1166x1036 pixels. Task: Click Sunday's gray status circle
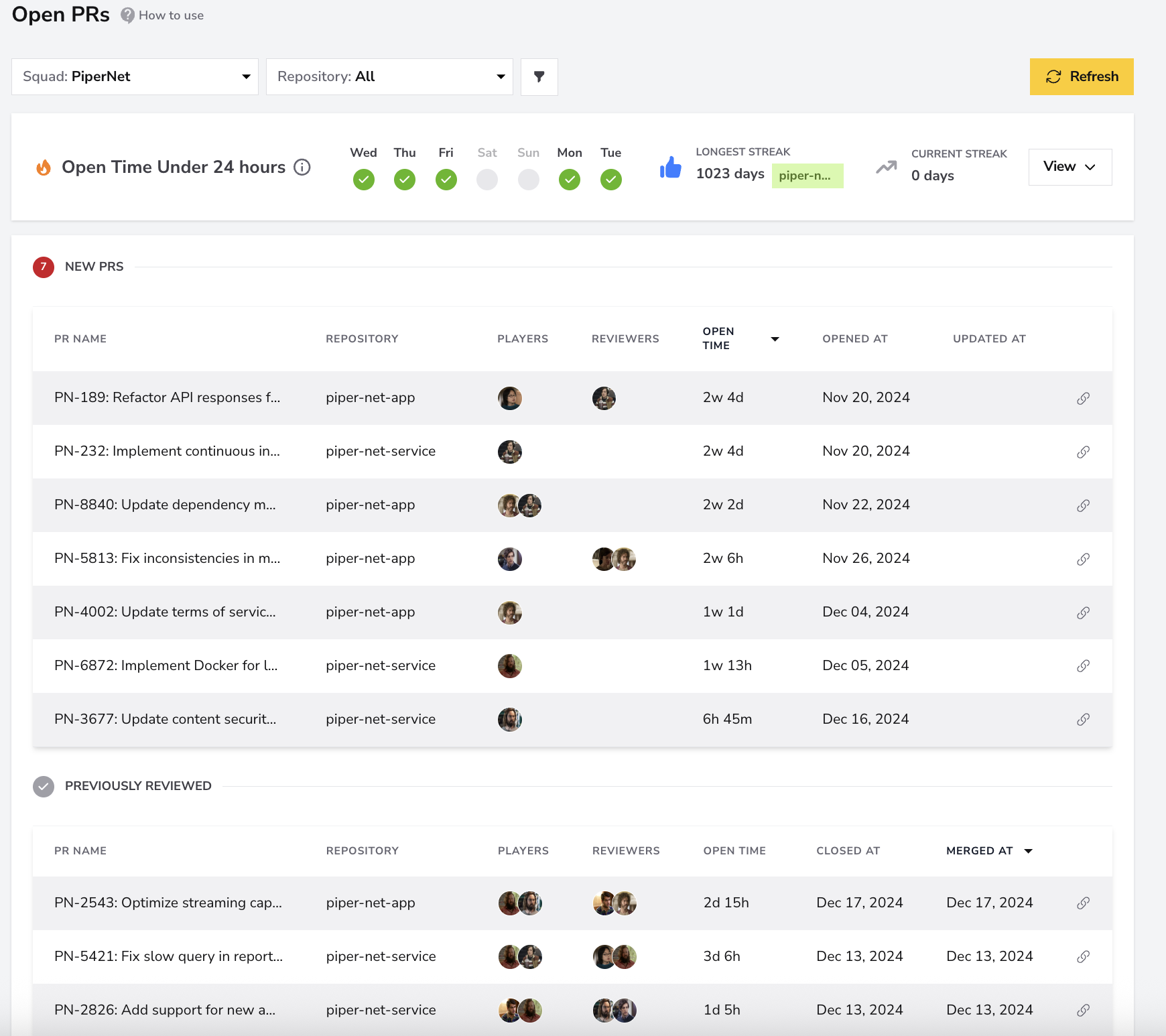pyautogui.click(x=529, y=180)
